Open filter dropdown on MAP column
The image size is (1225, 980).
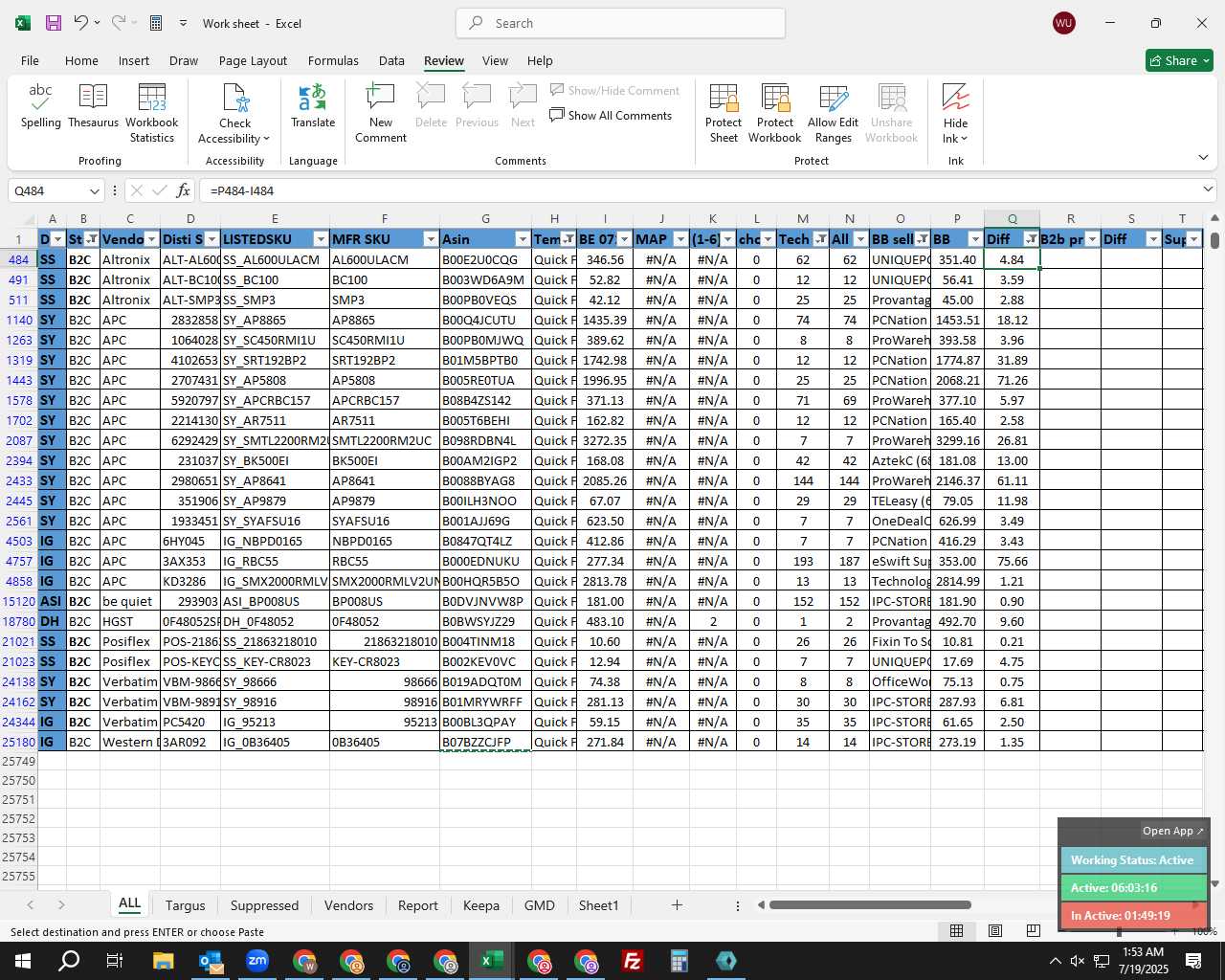coord(680,239)
